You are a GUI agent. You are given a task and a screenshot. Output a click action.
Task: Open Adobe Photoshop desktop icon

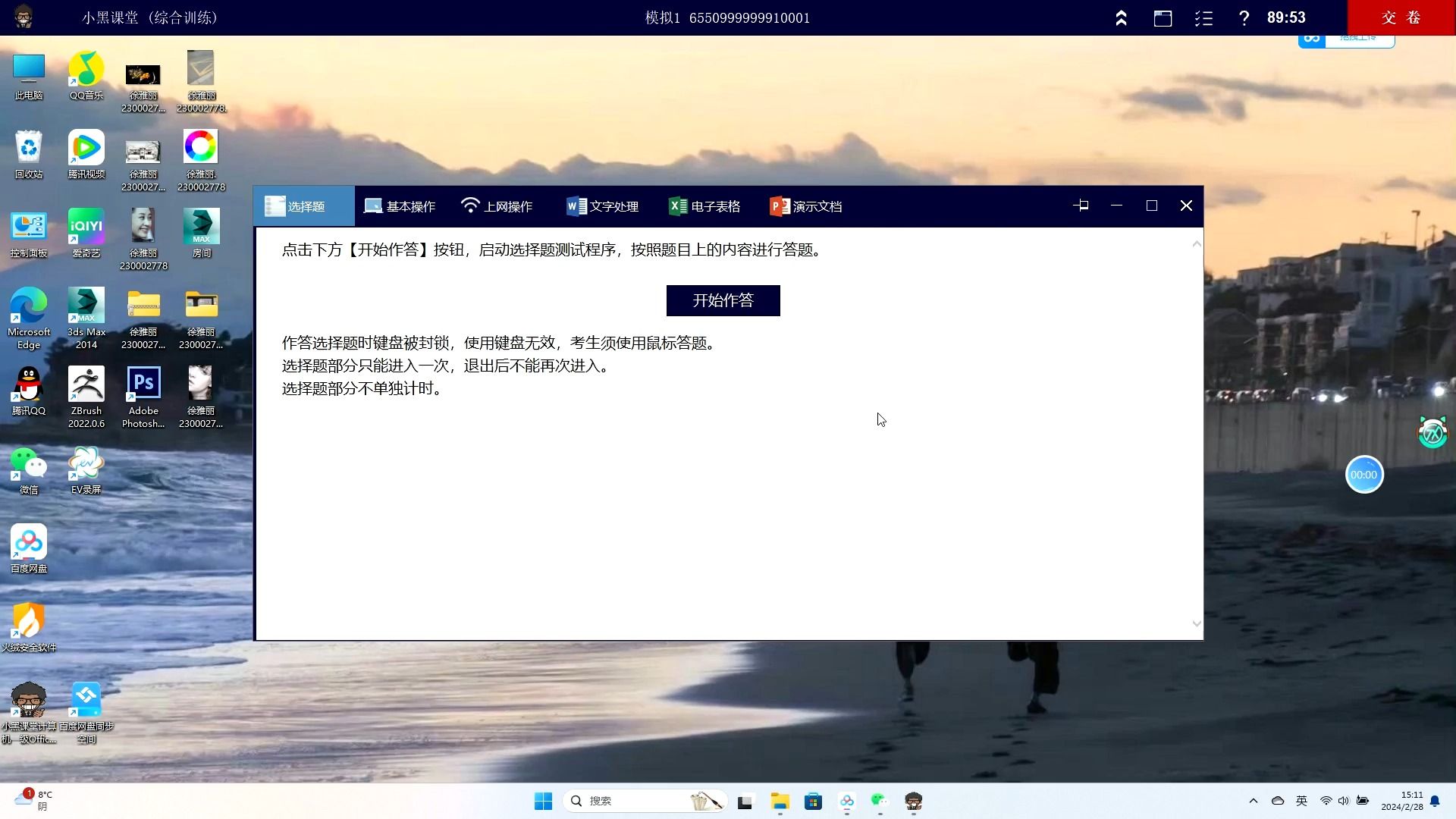(143, 384)
